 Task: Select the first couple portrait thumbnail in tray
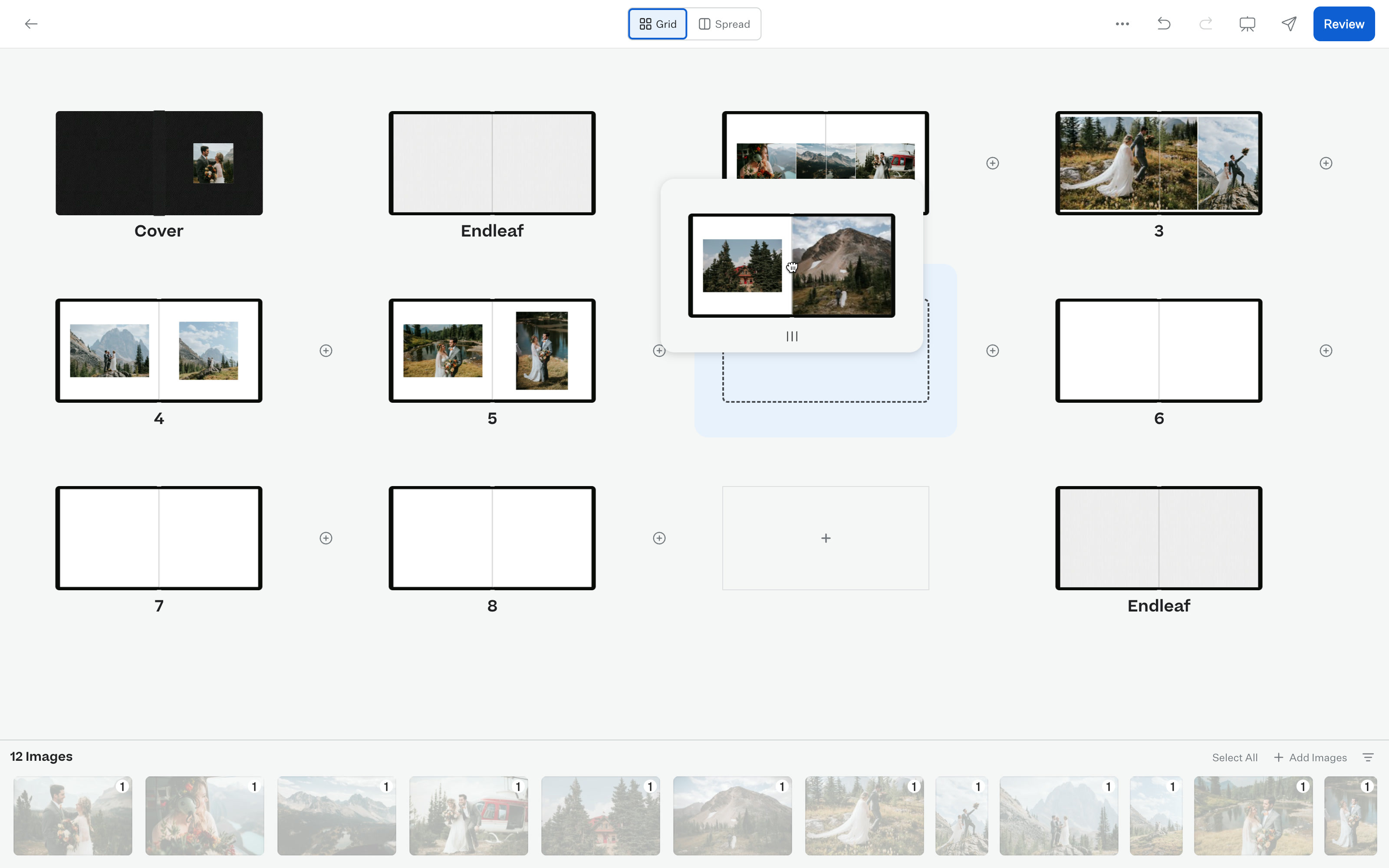tap(73, 816)
